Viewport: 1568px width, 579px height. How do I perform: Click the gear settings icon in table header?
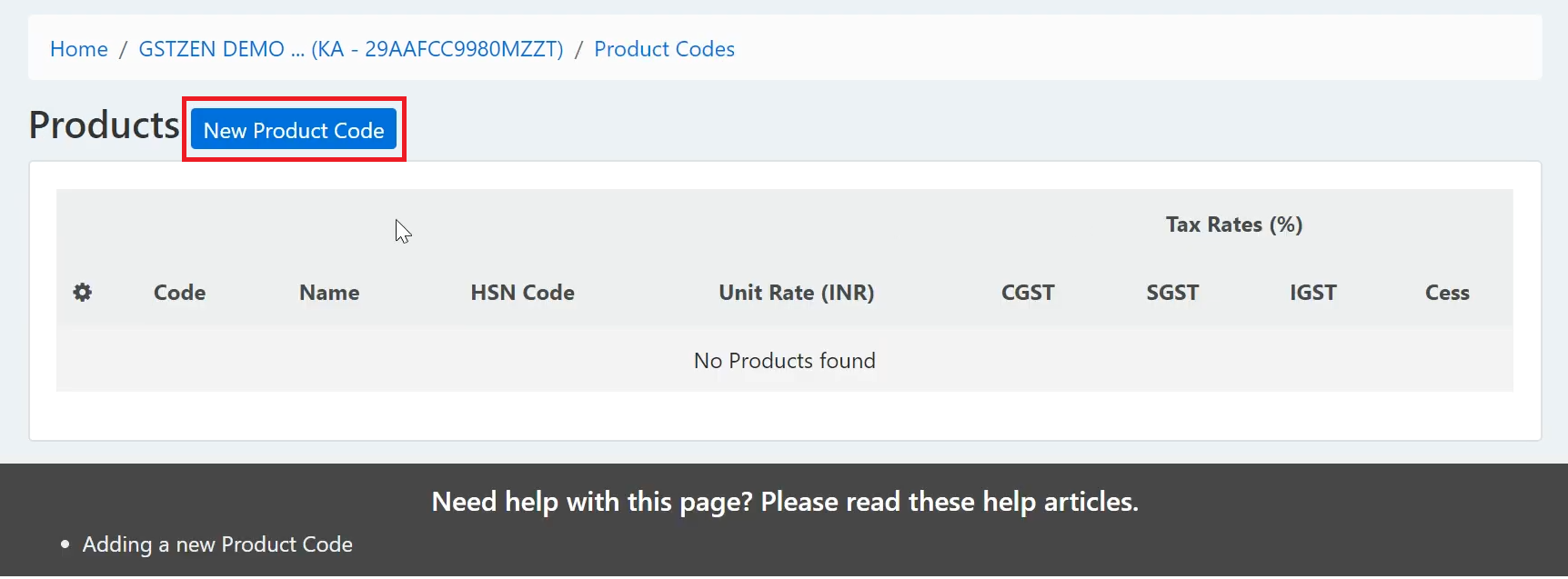83,293
